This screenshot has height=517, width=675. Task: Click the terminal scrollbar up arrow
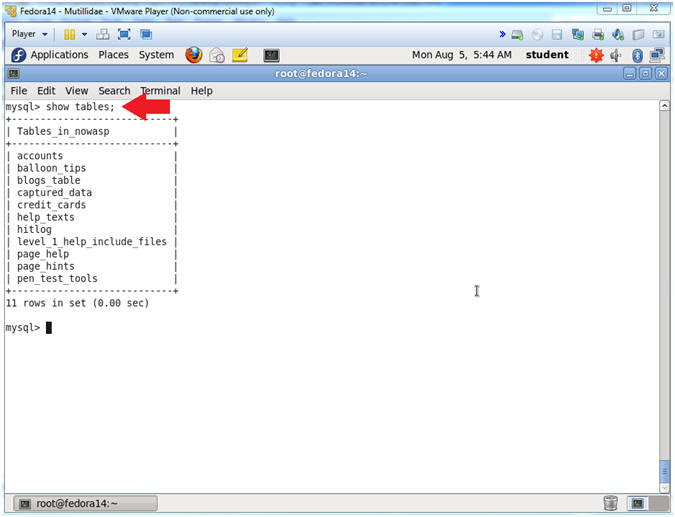tap(665, 105)
